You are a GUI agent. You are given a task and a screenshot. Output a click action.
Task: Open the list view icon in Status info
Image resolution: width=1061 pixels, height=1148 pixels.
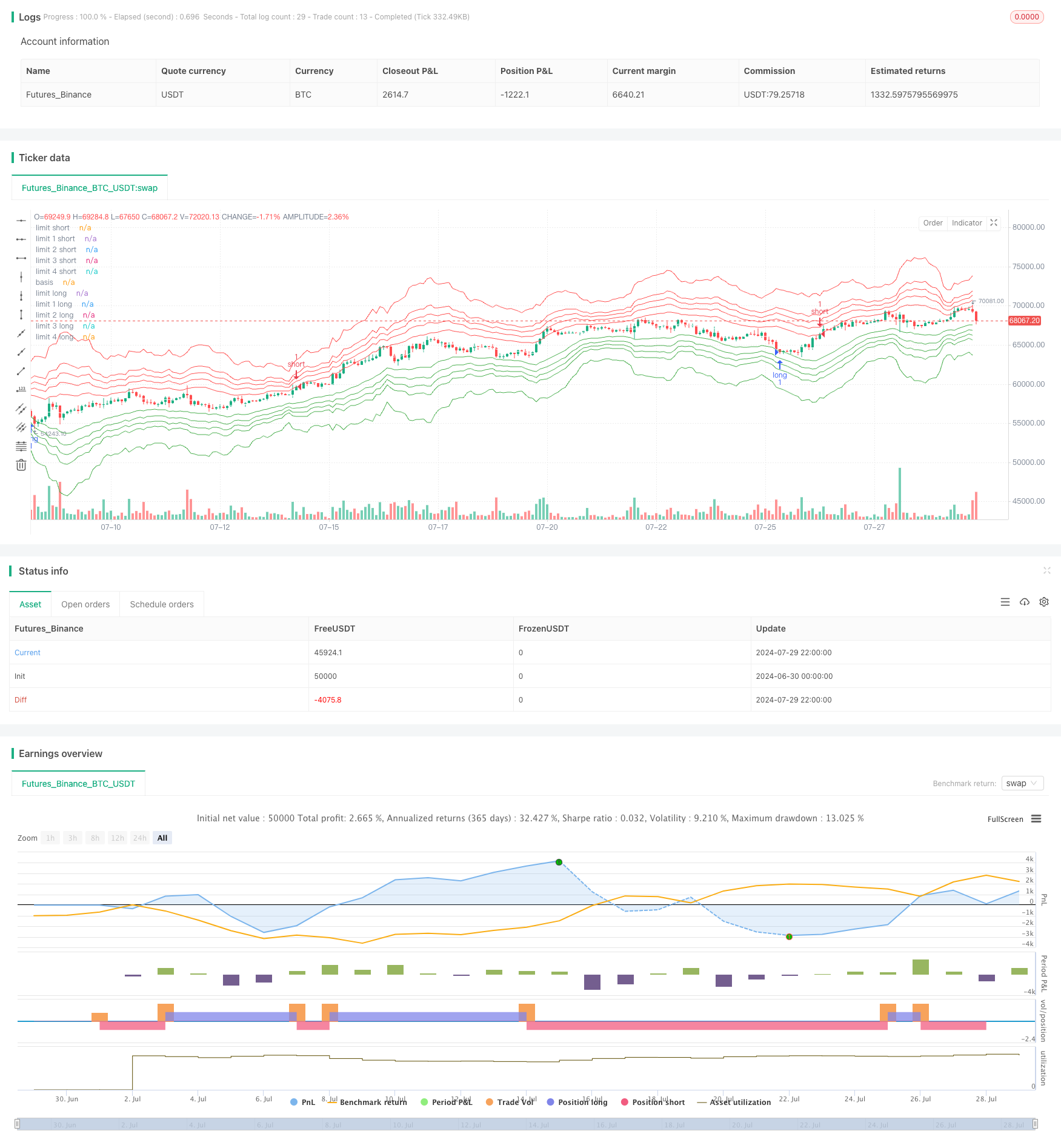1005,602
